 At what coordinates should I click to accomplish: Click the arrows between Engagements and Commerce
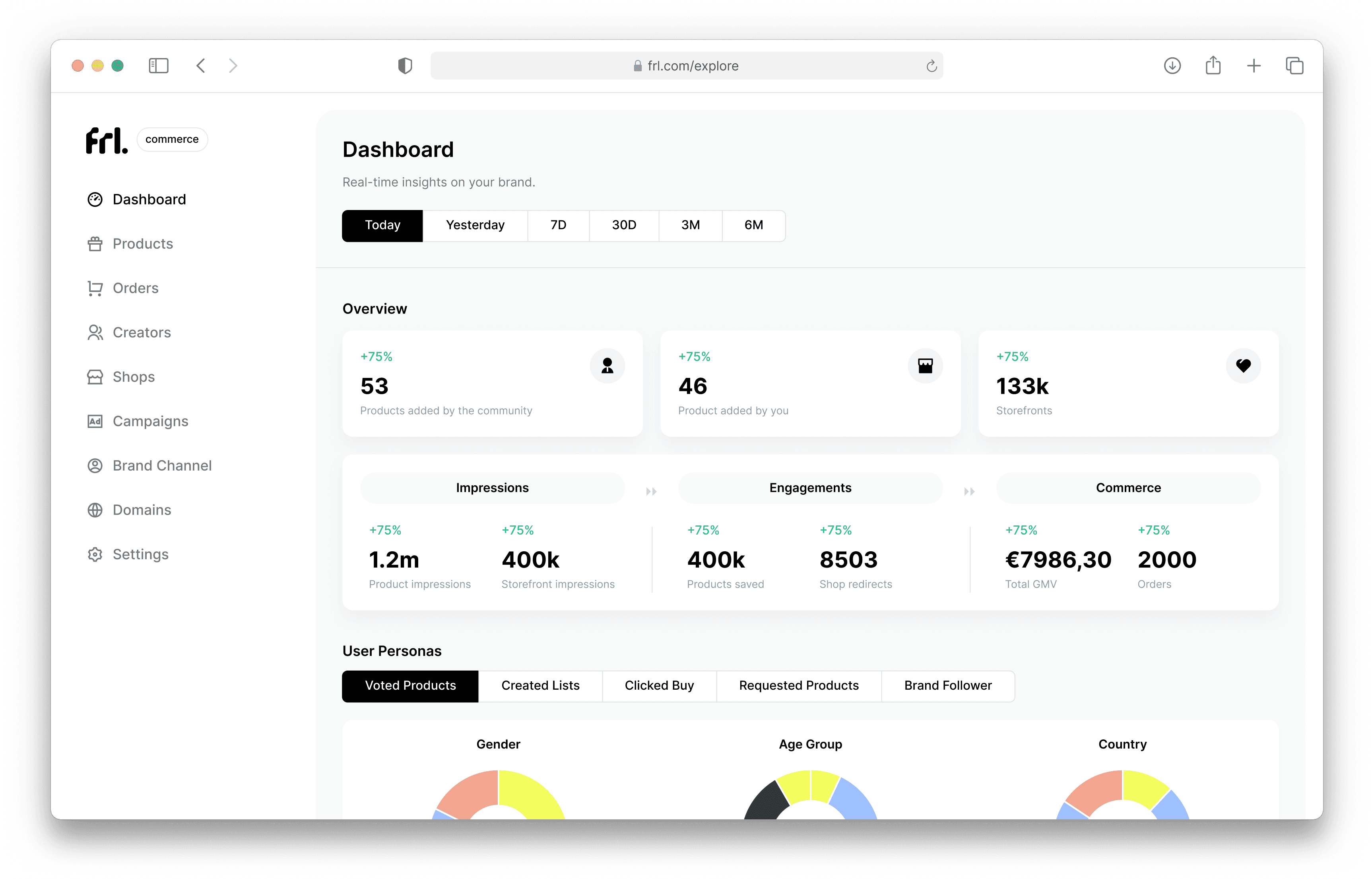click(x=969, y=492)
